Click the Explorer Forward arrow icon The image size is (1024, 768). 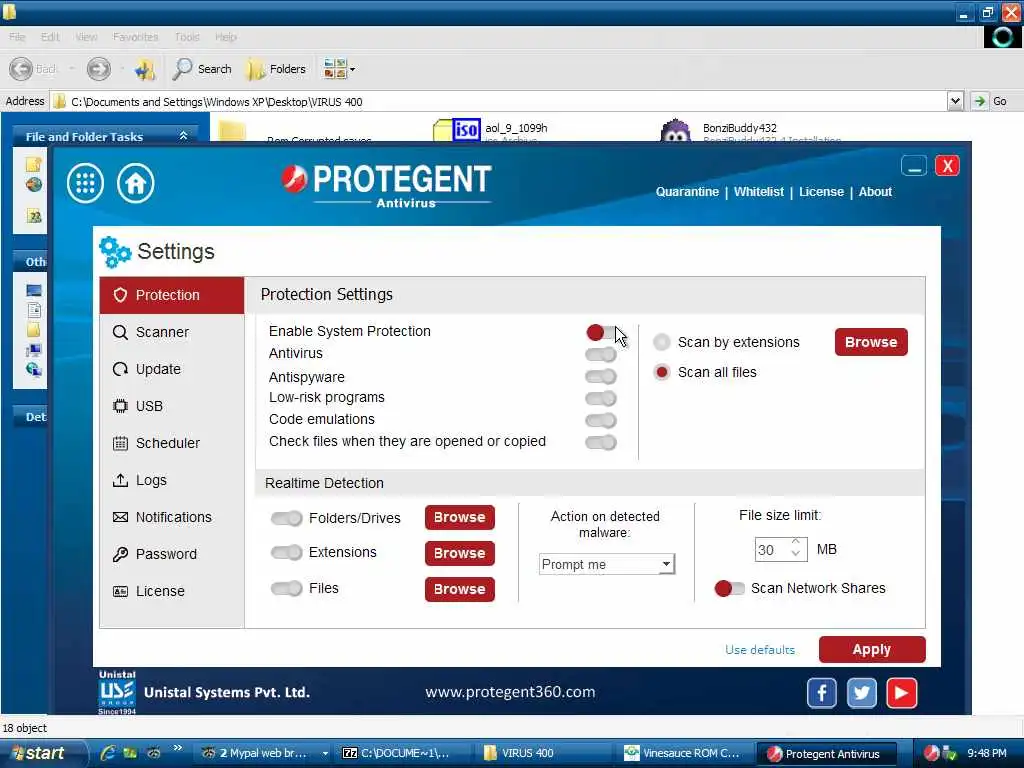(99, 69)
